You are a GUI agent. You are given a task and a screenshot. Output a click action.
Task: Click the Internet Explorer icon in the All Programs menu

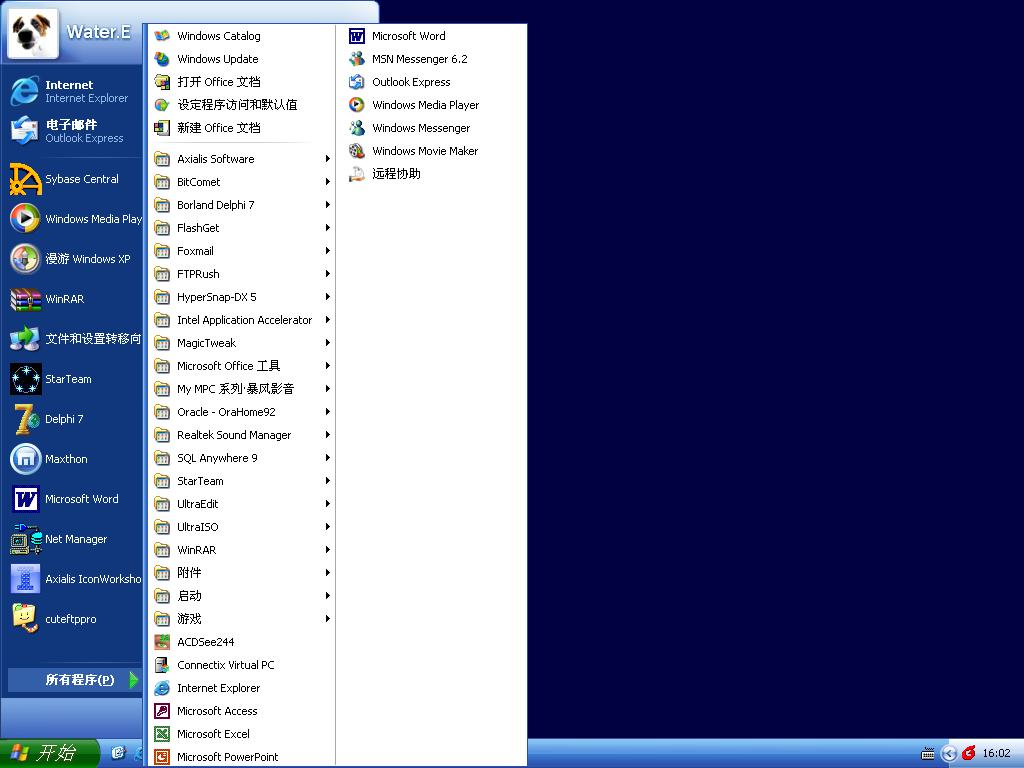162,688
